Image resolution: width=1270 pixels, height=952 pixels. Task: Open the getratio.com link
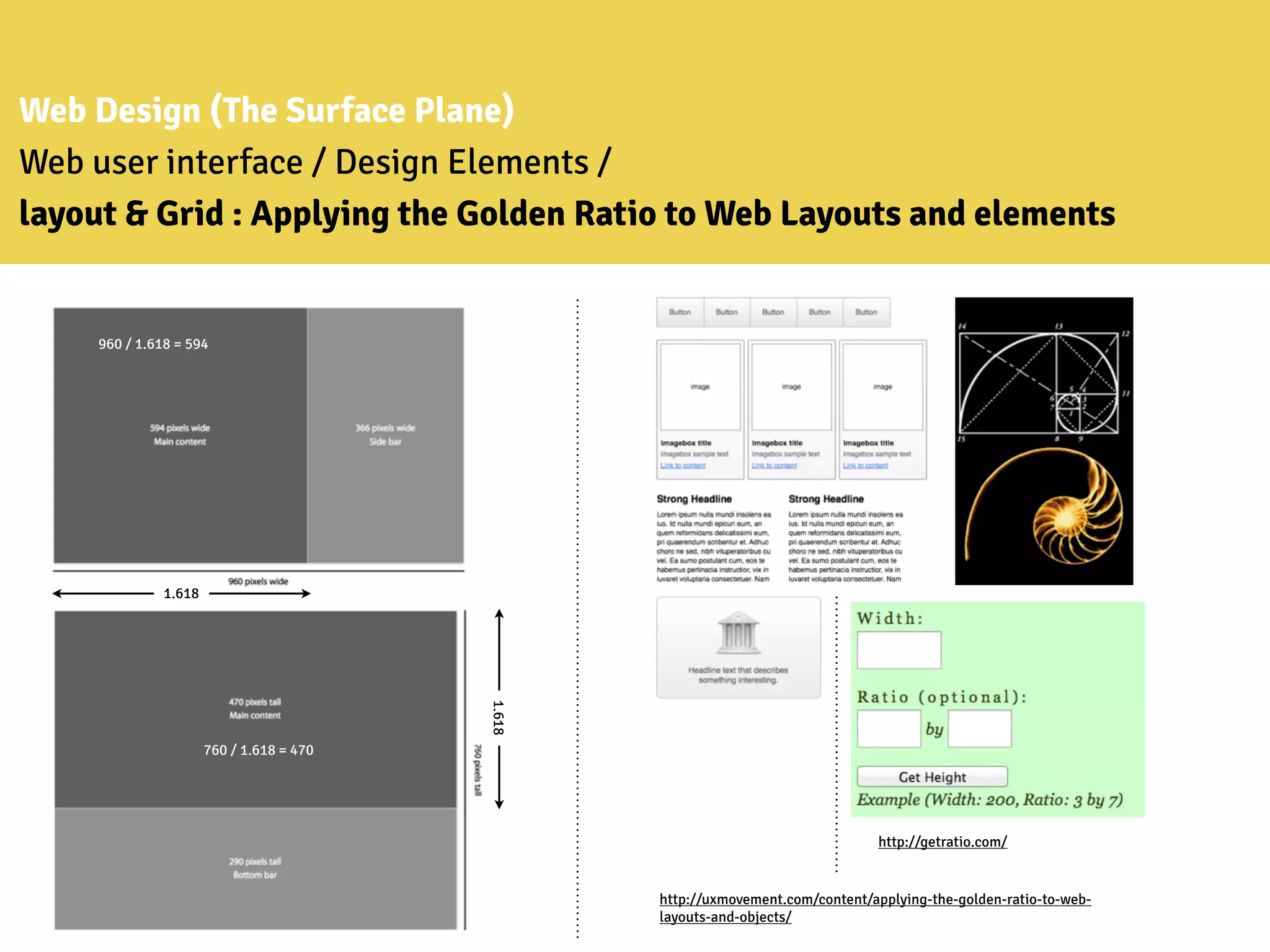click(x=943, y=842)
